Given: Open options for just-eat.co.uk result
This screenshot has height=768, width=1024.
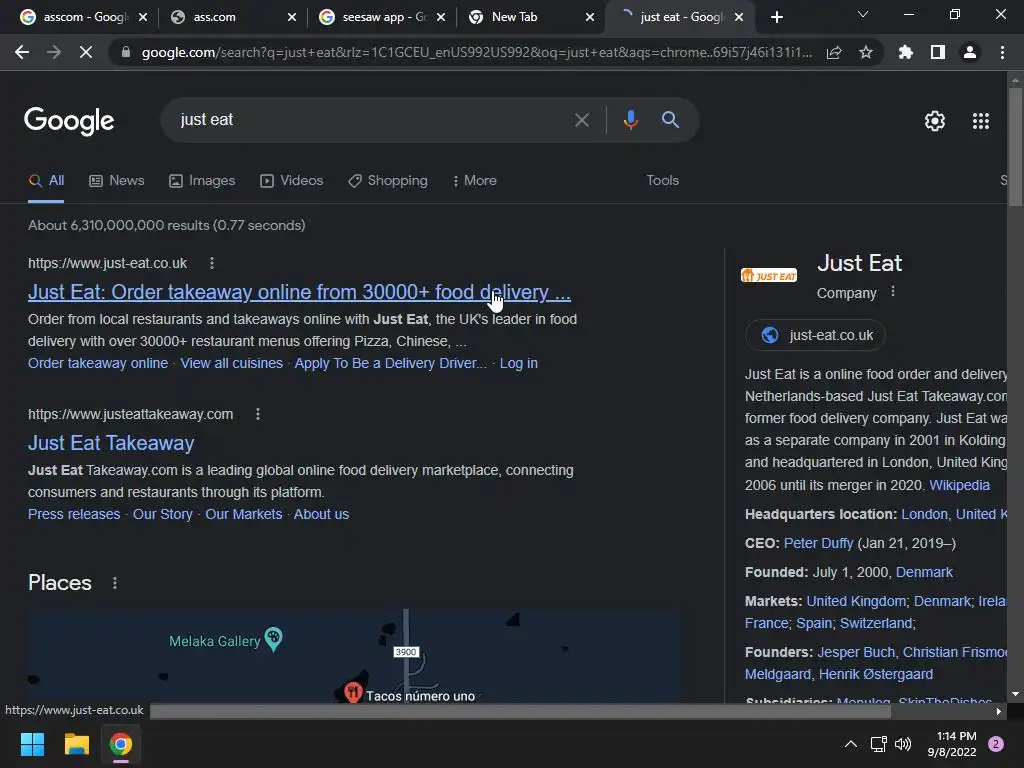Looking at the screenshot, I should point(212,263).
